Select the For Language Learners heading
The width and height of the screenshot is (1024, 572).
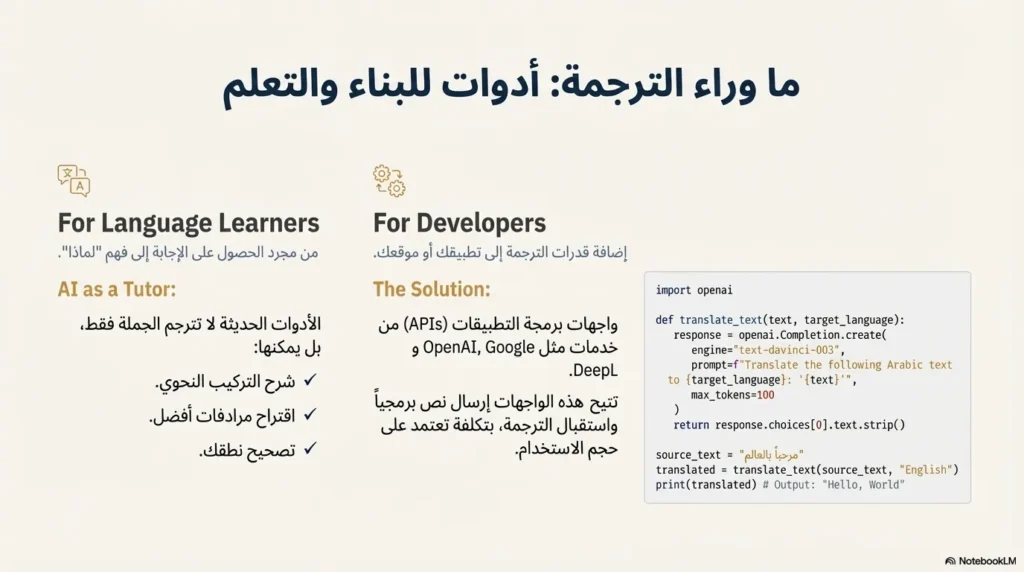[x=189, y=223]
